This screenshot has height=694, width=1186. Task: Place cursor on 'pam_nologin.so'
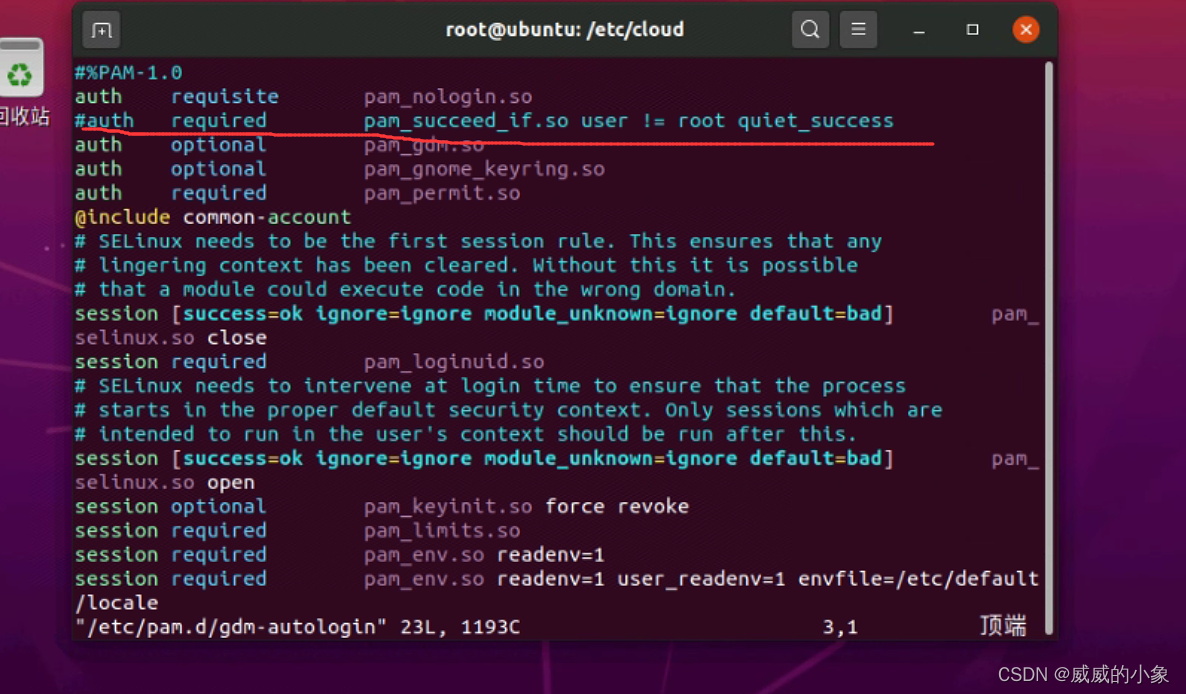[x=448, y=97]
